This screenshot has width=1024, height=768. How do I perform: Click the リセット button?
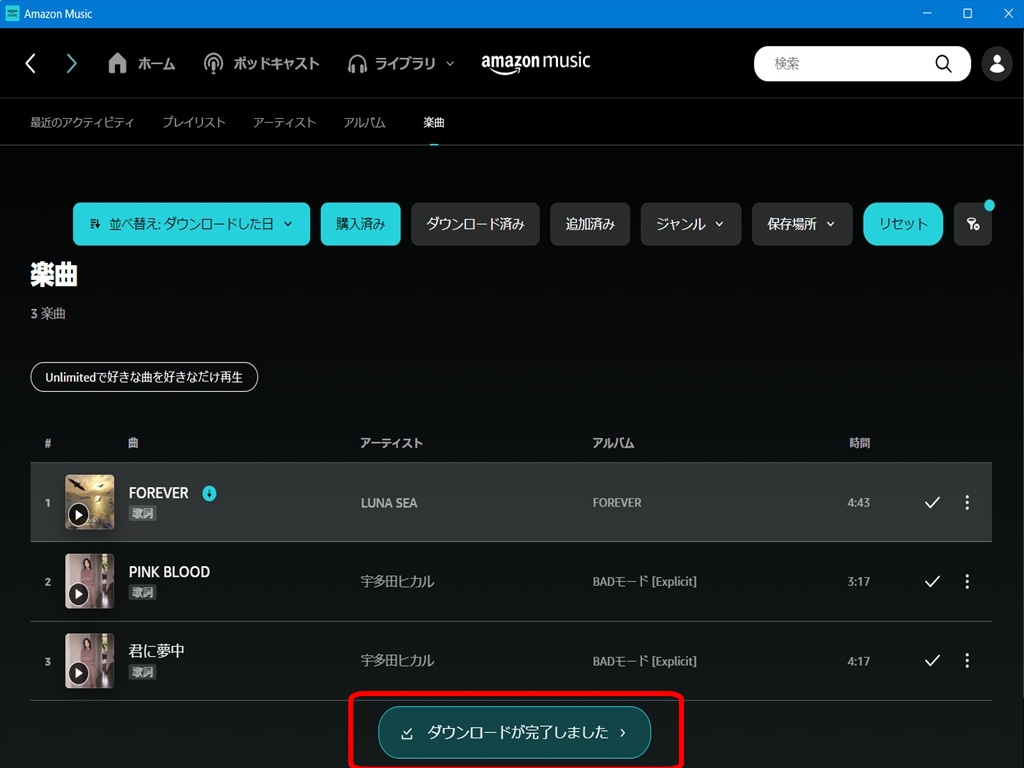(903, 224)
